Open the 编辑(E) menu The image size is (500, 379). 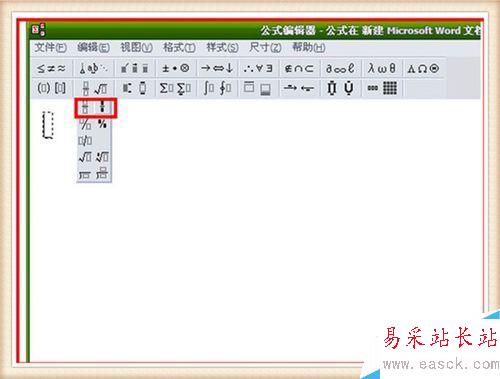[93, 48]
